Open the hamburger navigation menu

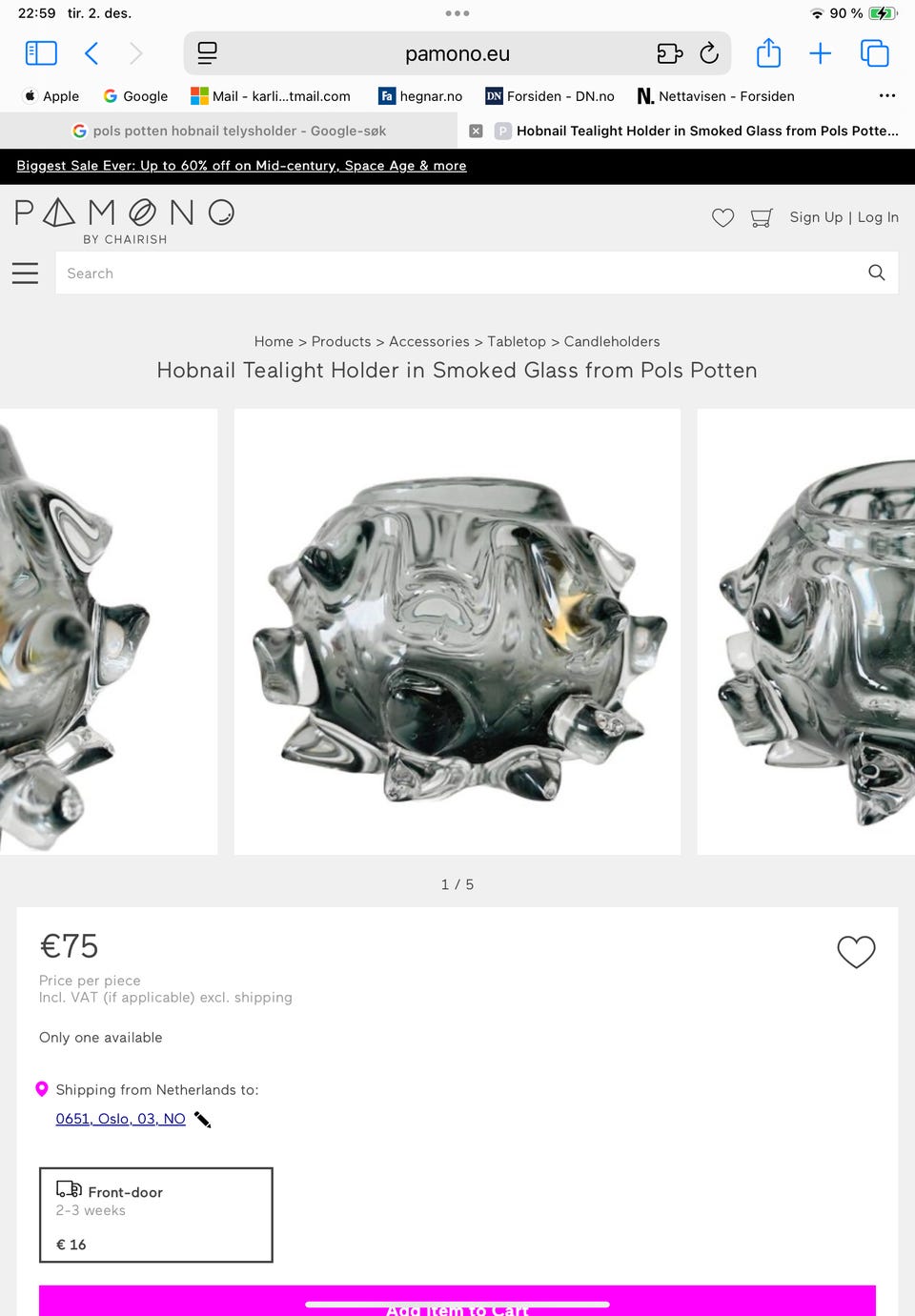[26, 273]
